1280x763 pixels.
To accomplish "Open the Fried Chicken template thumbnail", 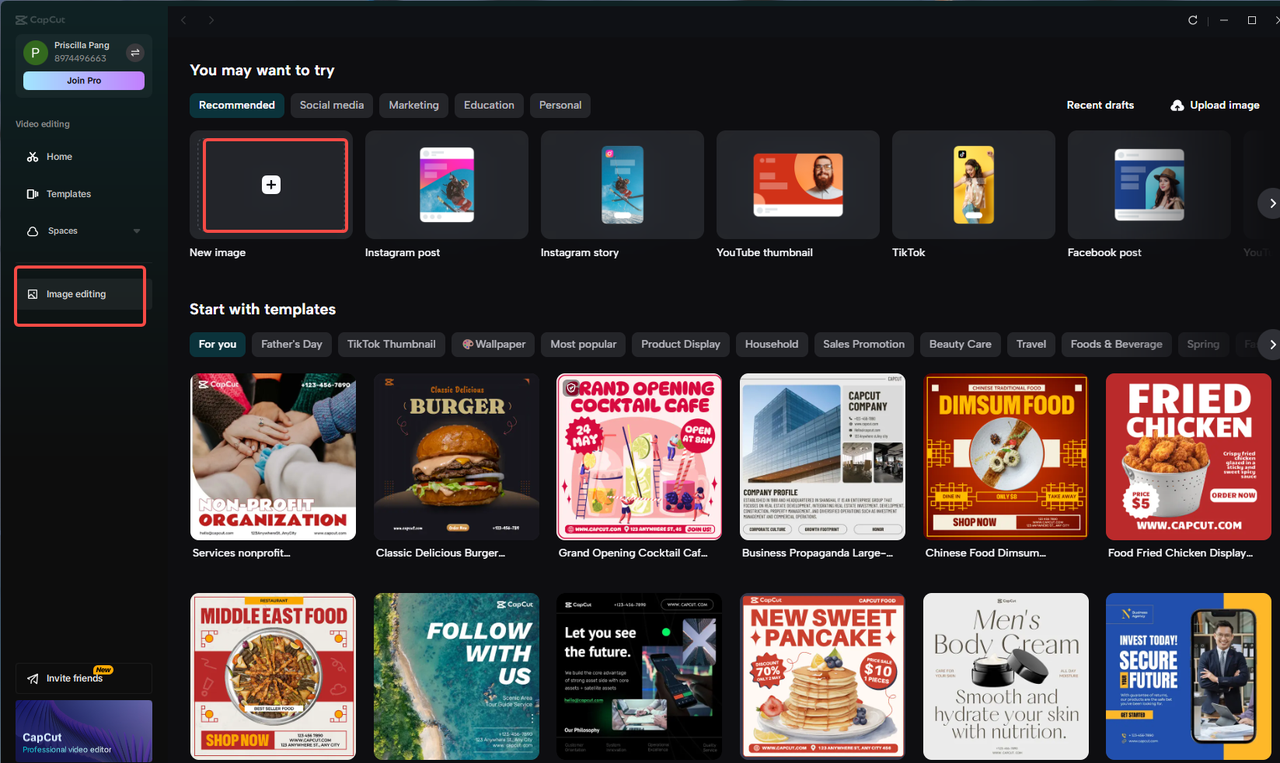I will [1188, 456].
